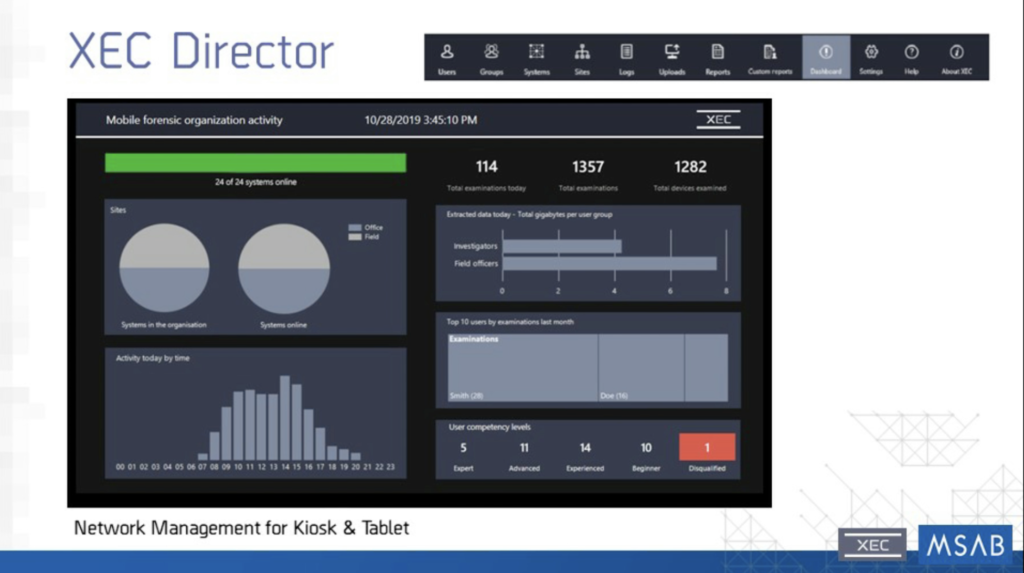This screenshot has width=1024, height=573.
Task: Click the Systems in the organisation pie chart
Action: pyautogui.click(x=164, y=268)
